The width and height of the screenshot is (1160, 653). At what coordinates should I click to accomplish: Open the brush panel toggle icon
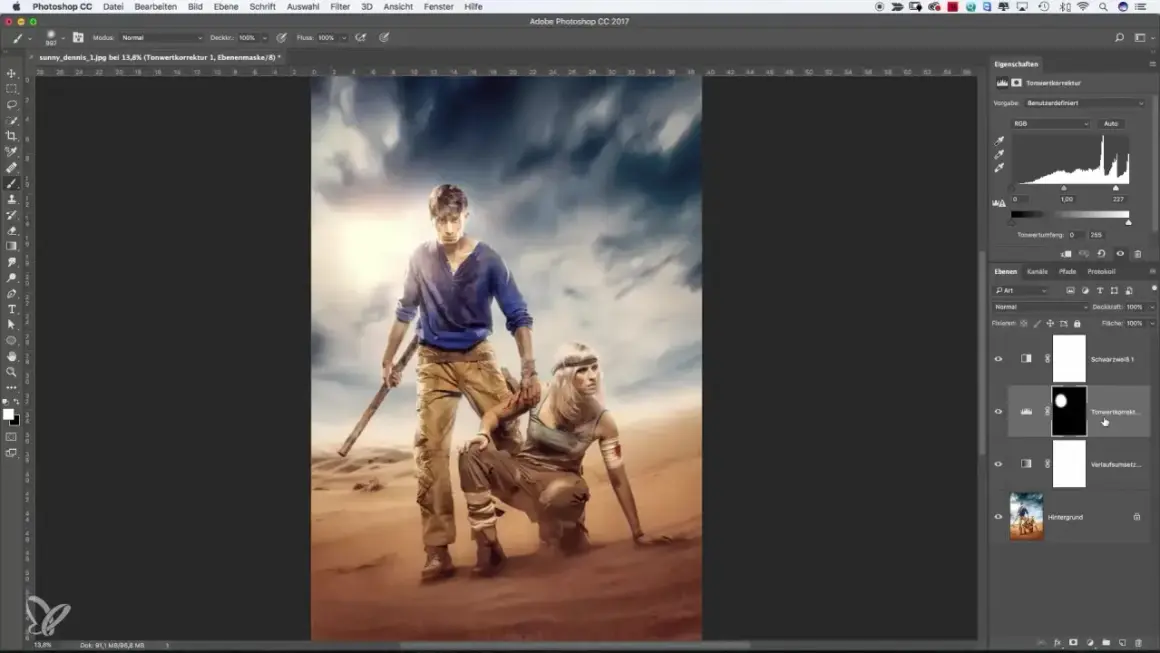tap(78, 37)
